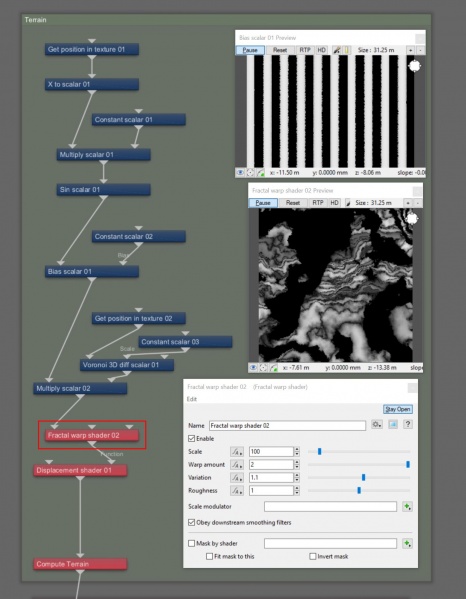
Task: Click Pause in Fractal warp shader Preview
Action: (x=263, y=203)
